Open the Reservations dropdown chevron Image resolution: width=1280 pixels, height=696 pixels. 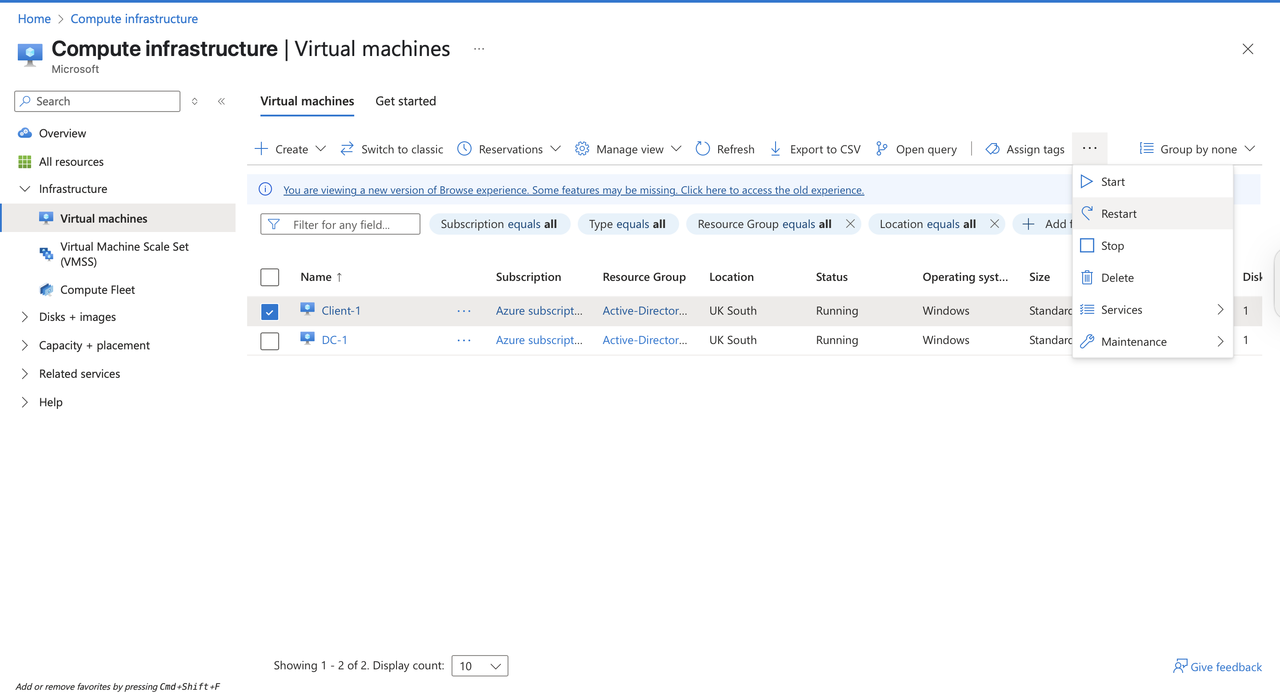coord(555,149)
